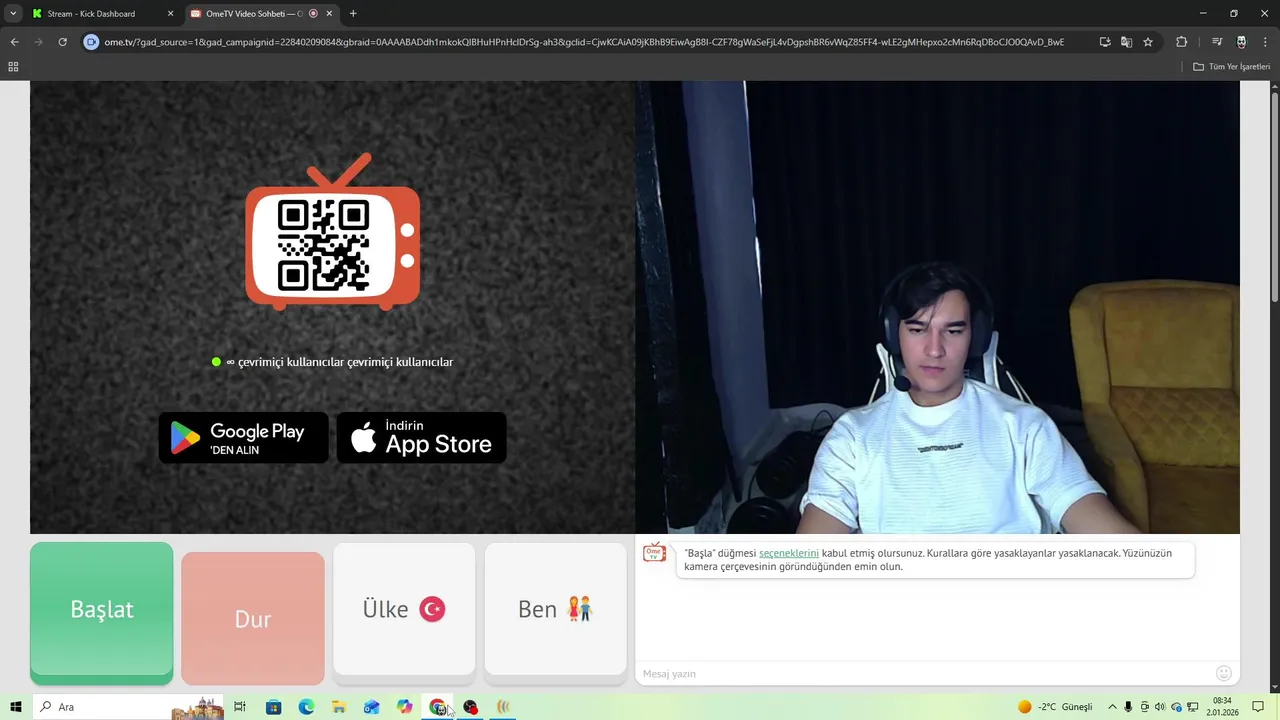Open Microsoft Edge from the taskbar
The width and height of the screenshot is (1280, 720).
point(306,707)
